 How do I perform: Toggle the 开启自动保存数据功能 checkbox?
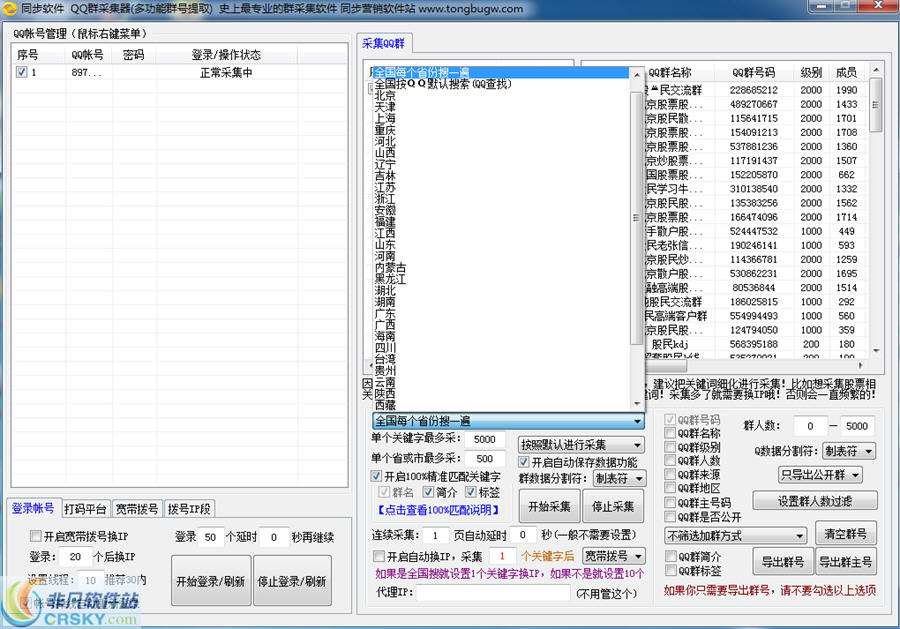point(523,461)
